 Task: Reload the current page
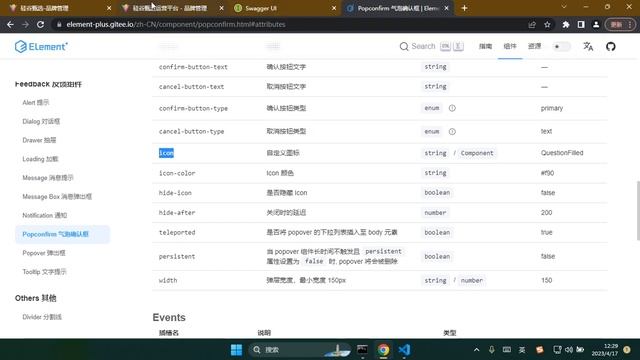[40, 24]
